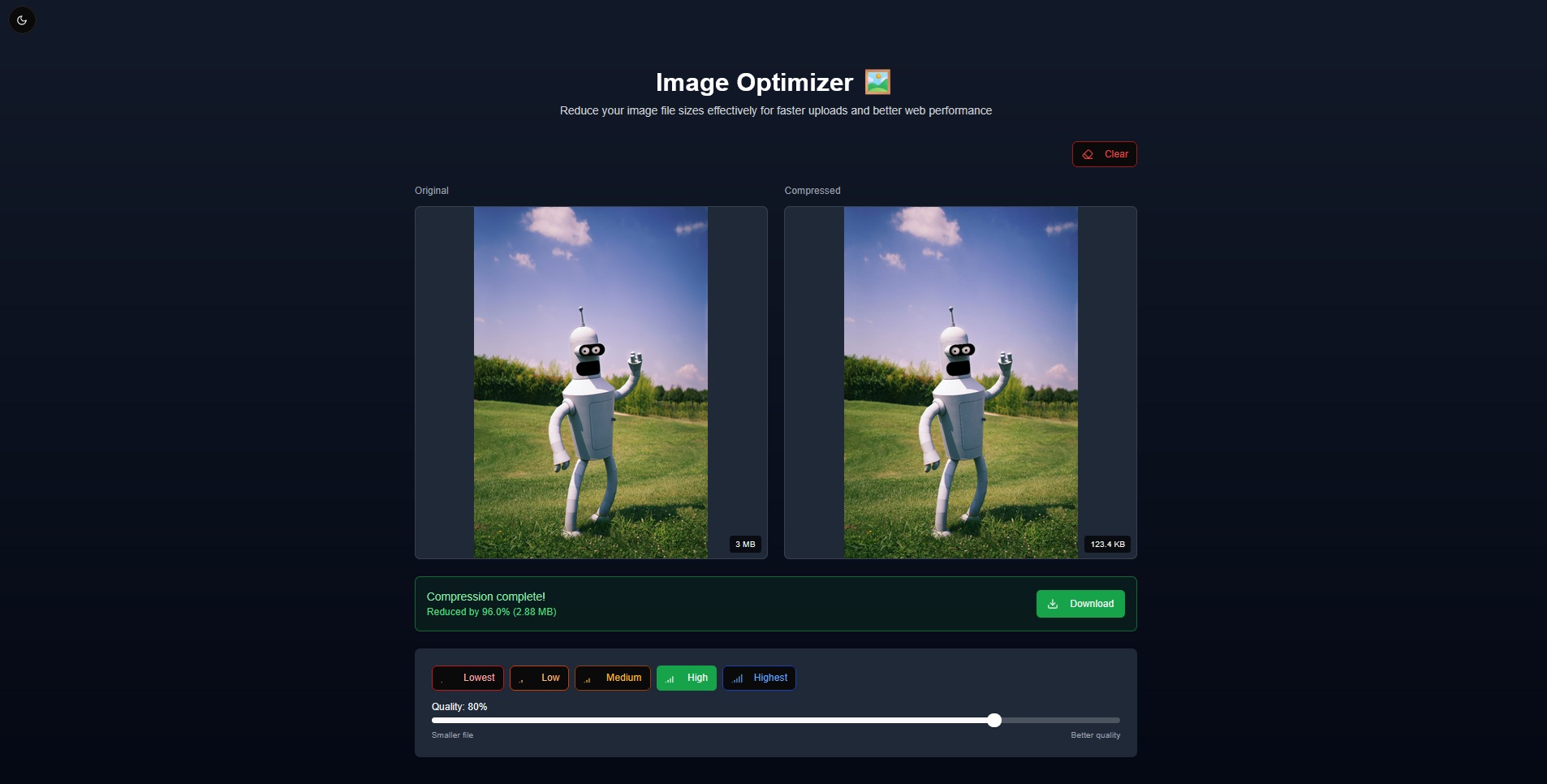Image resolution: width=1547 pixels, height=784 pixels.
Task: Click 'Compression complete!' message
Action: (486, 597)
